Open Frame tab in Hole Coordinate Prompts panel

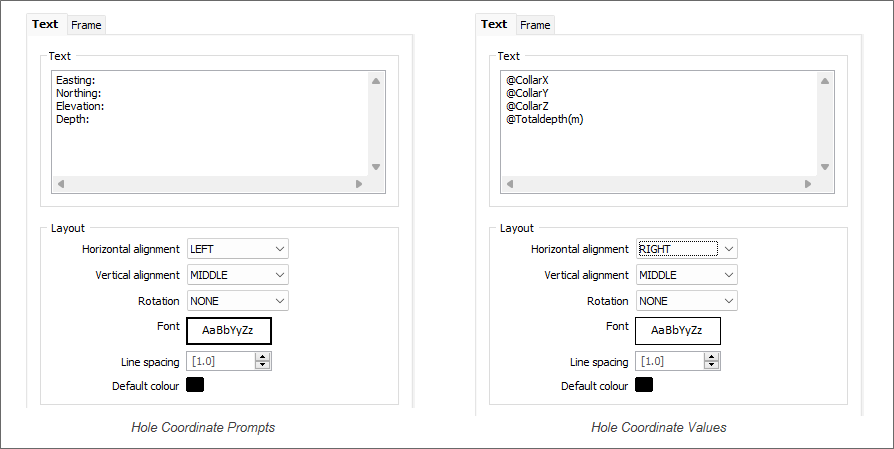86,25
